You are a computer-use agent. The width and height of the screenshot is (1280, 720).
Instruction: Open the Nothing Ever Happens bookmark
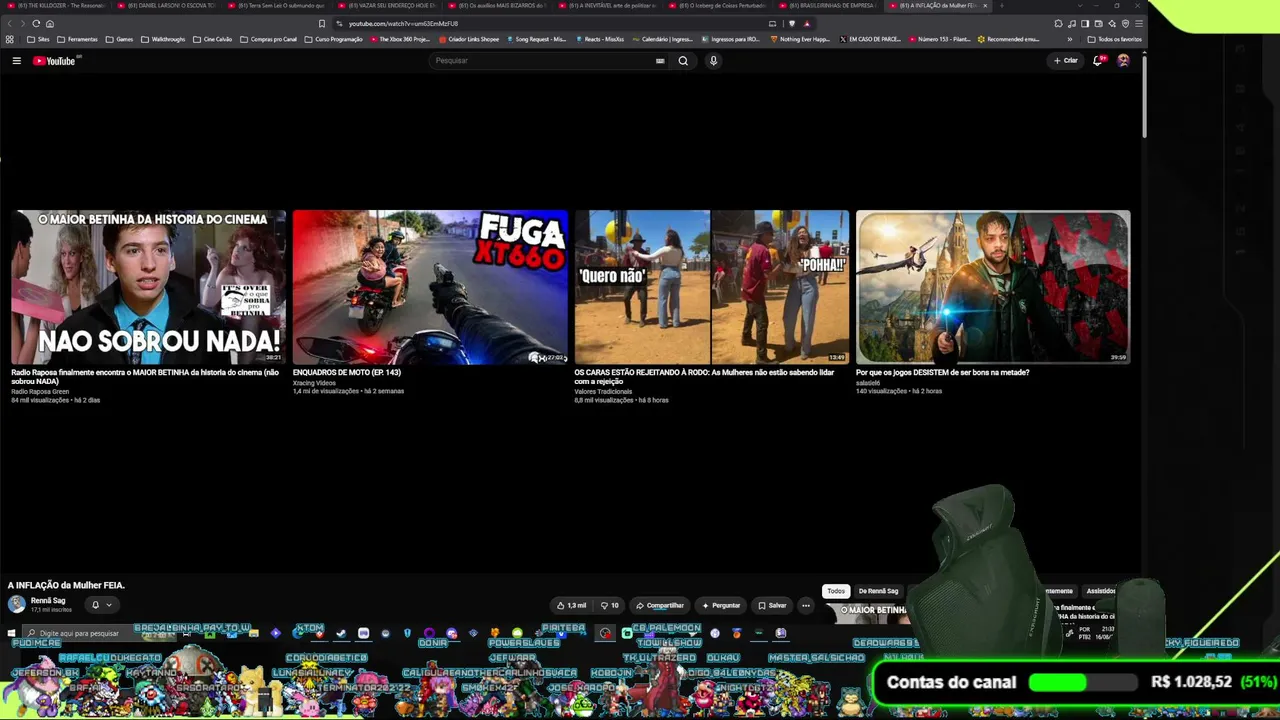800,39
